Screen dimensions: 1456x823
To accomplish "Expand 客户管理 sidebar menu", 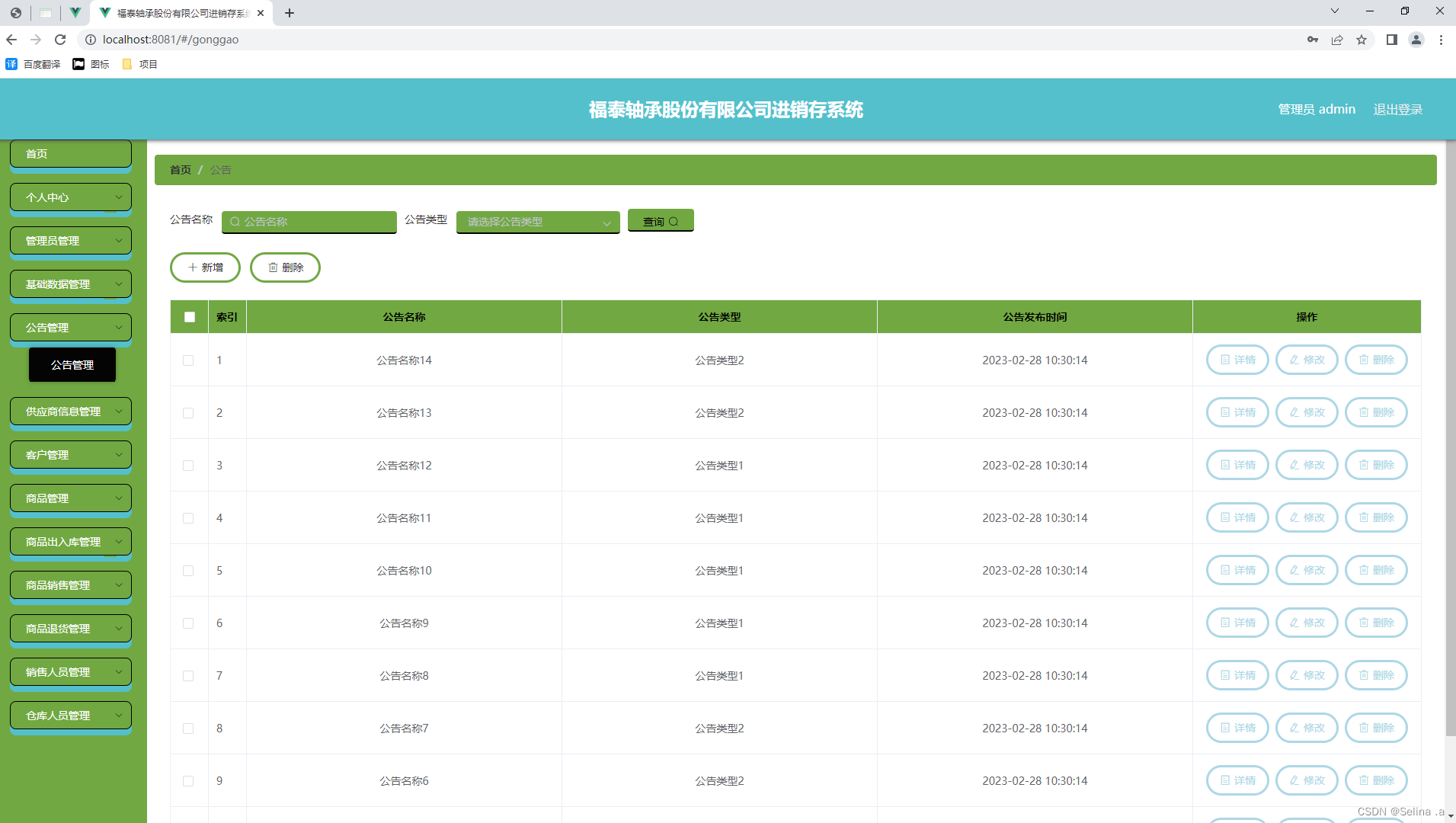I will tap(71, 455).
